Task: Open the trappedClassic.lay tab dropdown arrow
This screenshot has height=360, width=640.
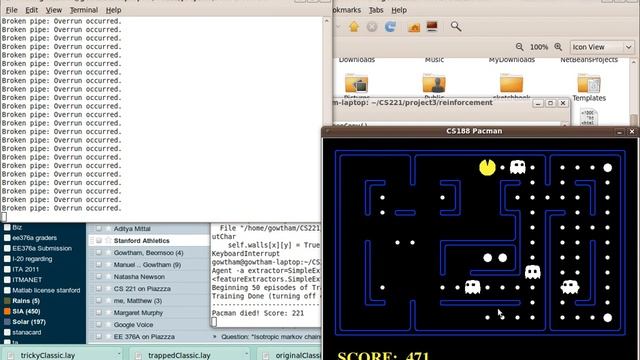Action: (246, 354)
